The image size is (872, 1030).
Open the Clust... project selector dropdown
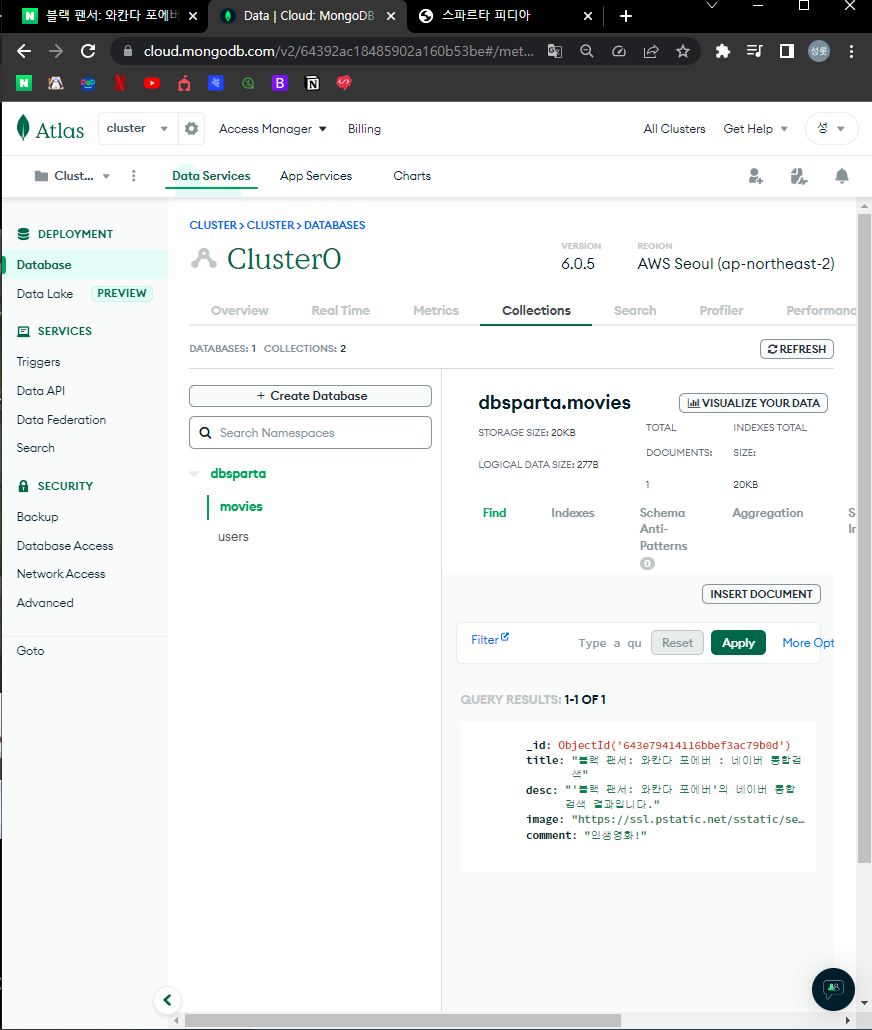point(72,176)
